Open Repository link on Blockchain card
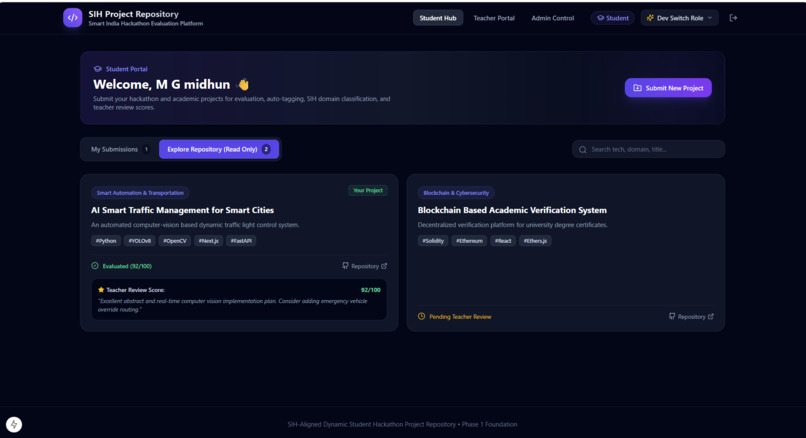The width and height of the screenshot is (806, 438). pyautogui.click(x=691, y=316)
